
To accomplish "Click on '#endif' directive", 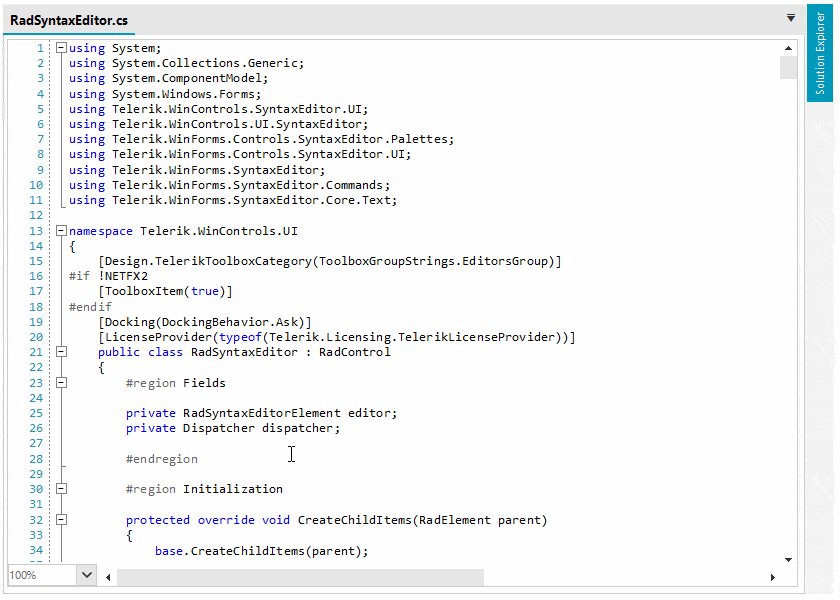I will (x=90, y=307).
